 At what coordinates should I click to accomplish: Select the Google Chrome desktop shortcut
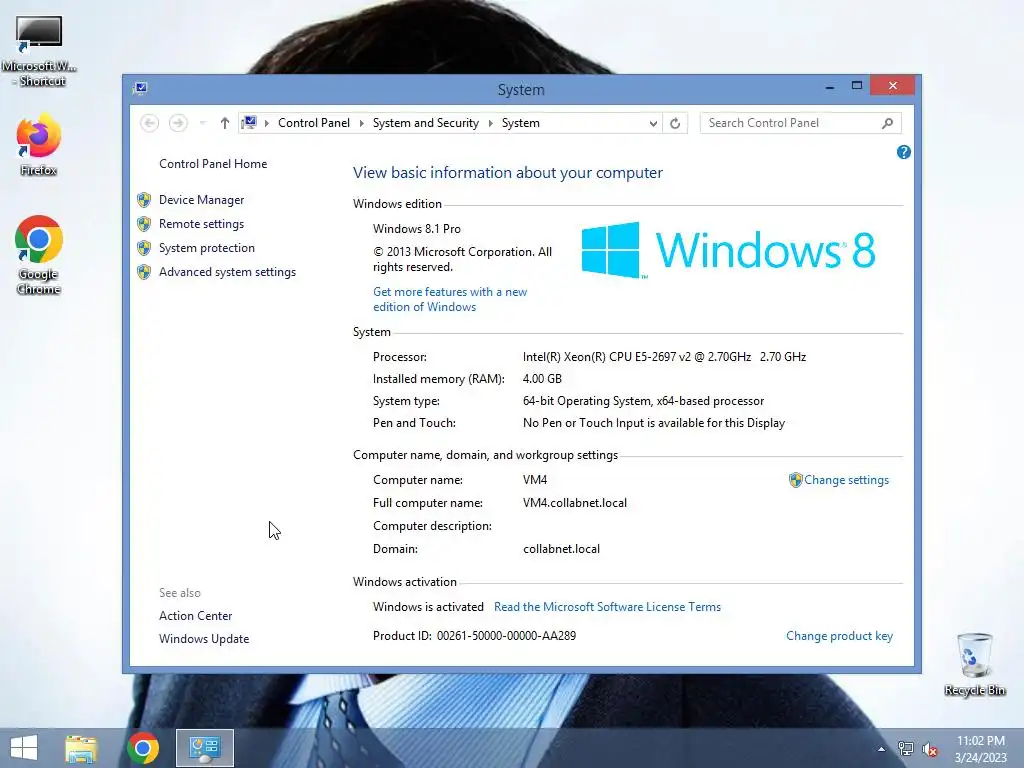39,255
